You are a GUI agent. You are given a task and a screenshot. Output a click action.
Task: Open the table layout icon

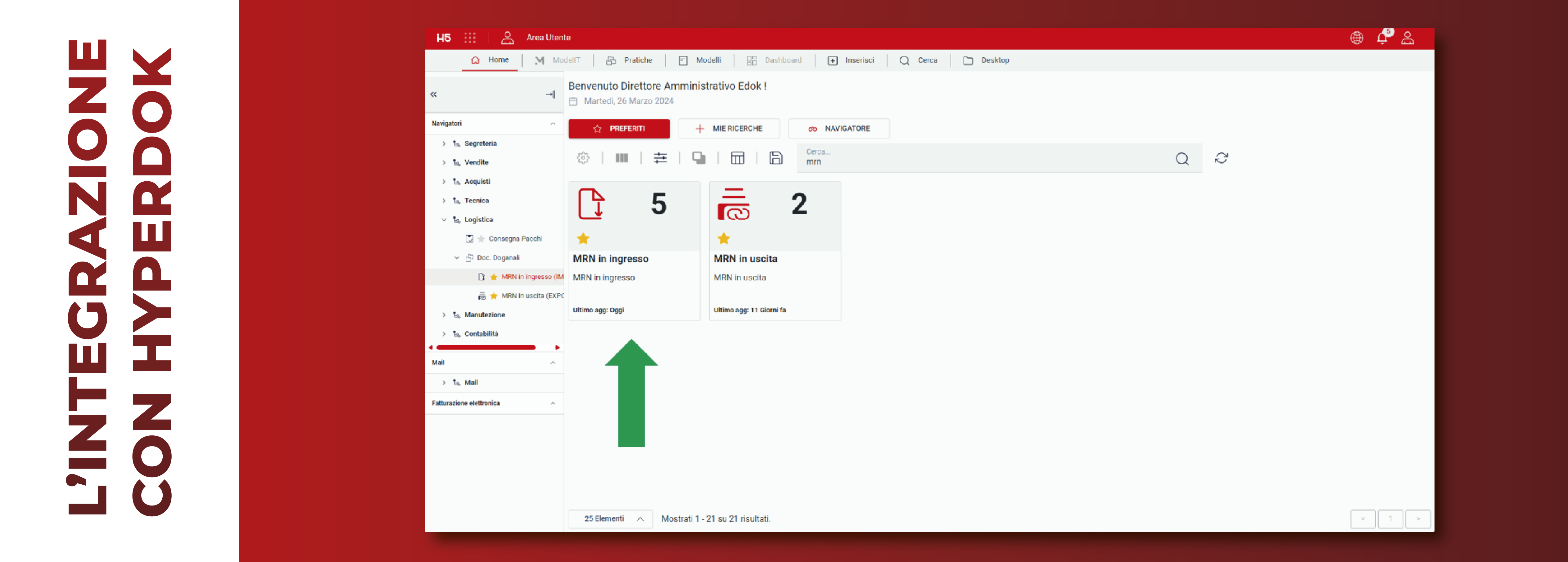(737, 158)
